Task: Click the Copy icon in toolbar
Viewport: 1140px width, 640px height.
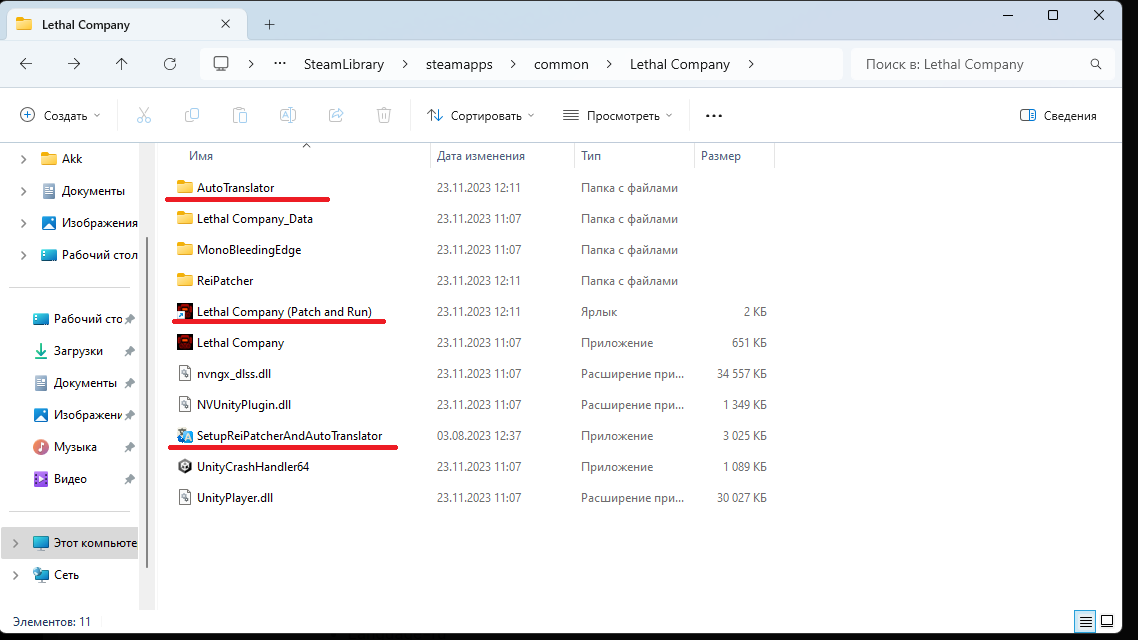Action: coord(192,115)
